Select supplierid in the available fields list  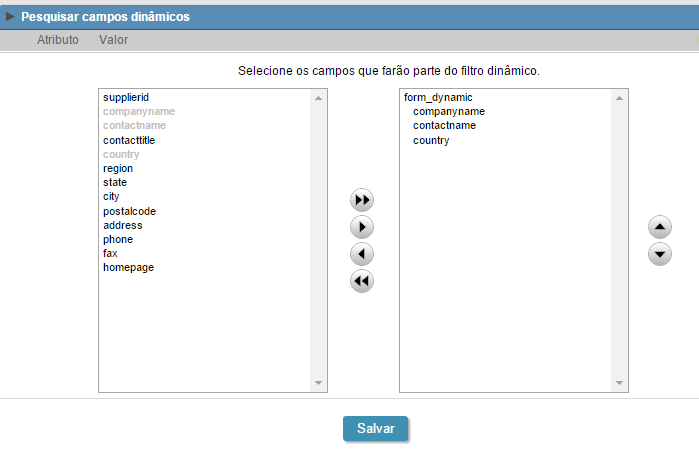point(126,98)
